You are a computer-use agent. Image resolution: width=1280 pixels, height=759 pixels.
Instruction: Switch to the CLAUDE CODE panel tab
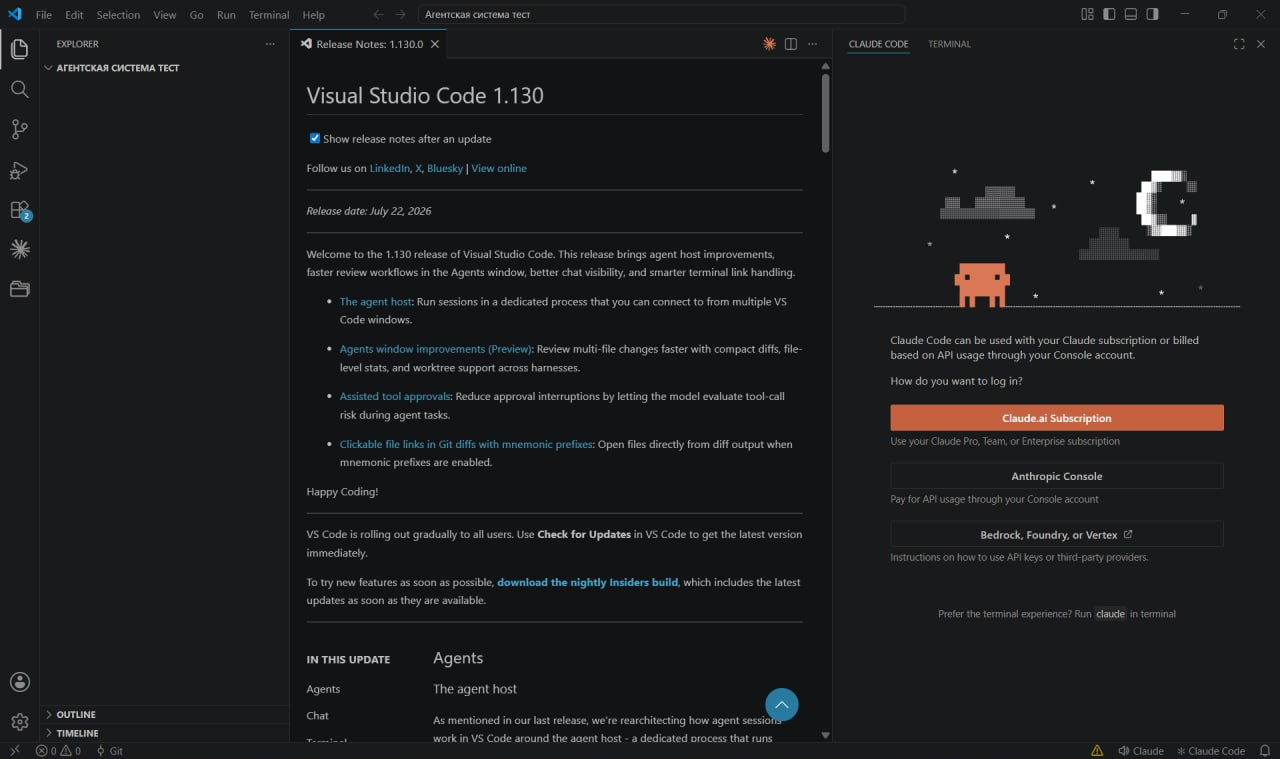878,44
